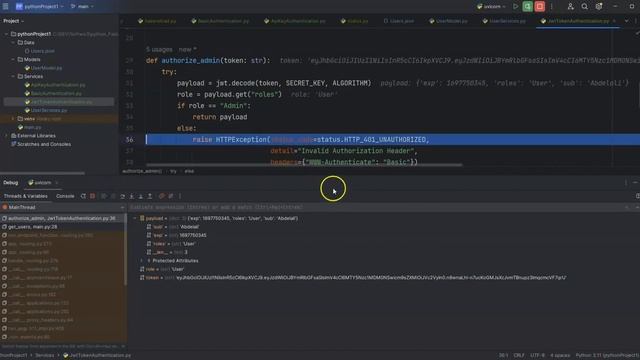Screen dimensions: 640x360
Task: Open the Project view dropdown header
Action: click(x=13, y=21)
